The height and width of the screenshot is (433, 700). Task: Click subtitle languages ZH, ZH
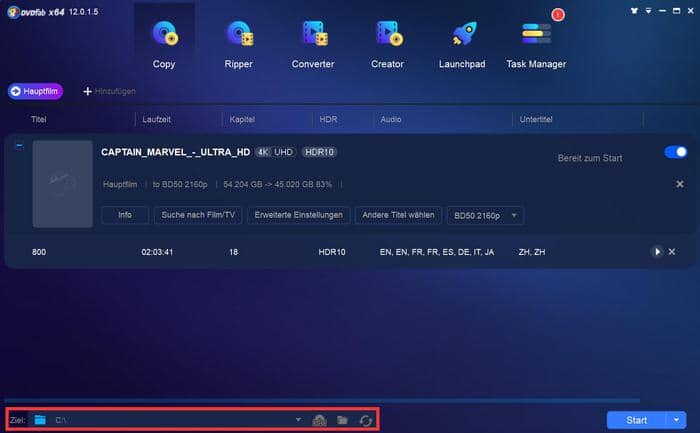(532, 252)
